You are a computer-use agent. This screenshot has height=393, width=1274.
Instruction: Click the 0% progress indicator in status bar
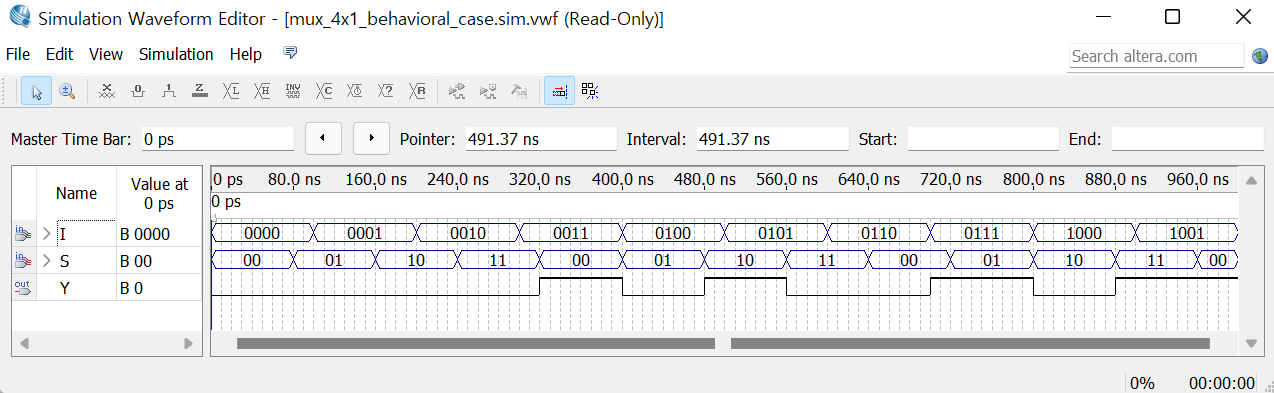(1143, 383)
